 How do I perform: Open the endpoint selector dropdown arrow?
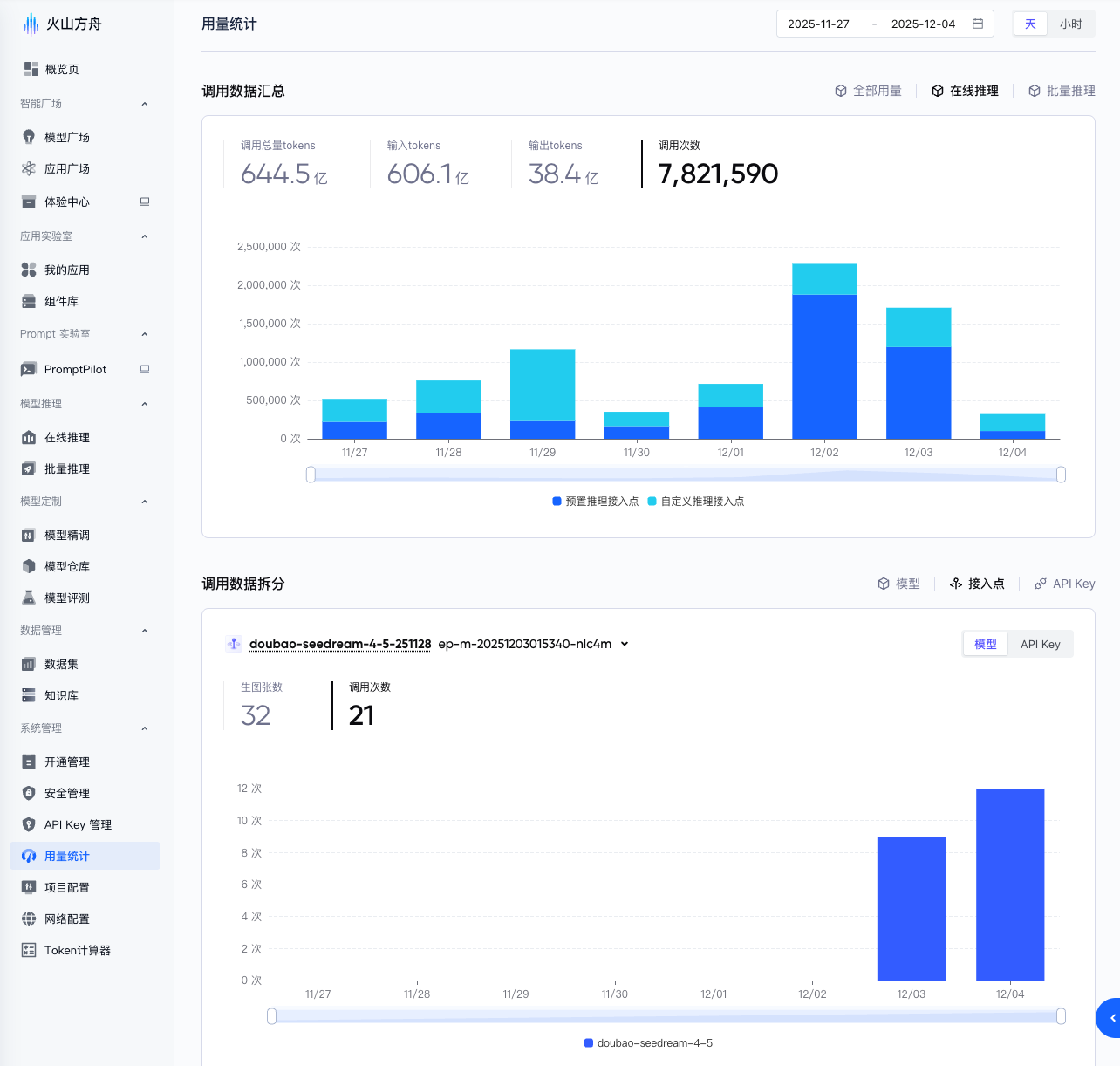(x=625, y=644)
